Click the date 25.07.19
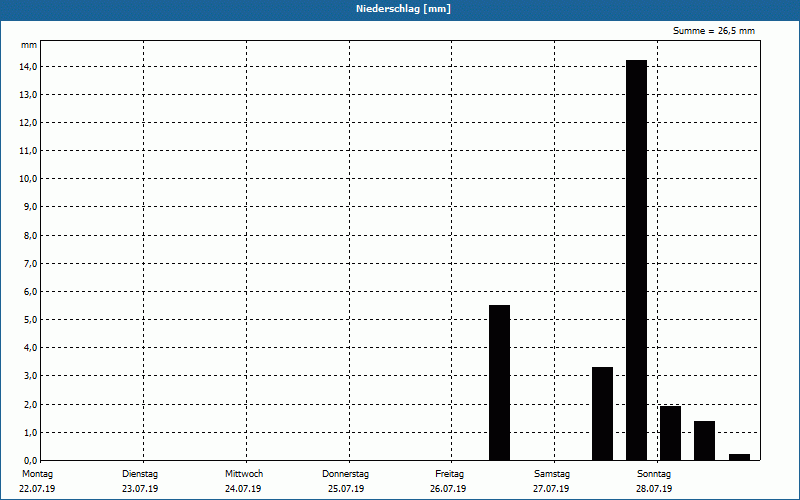Screen dimensions: 800x500 [346, 489]
